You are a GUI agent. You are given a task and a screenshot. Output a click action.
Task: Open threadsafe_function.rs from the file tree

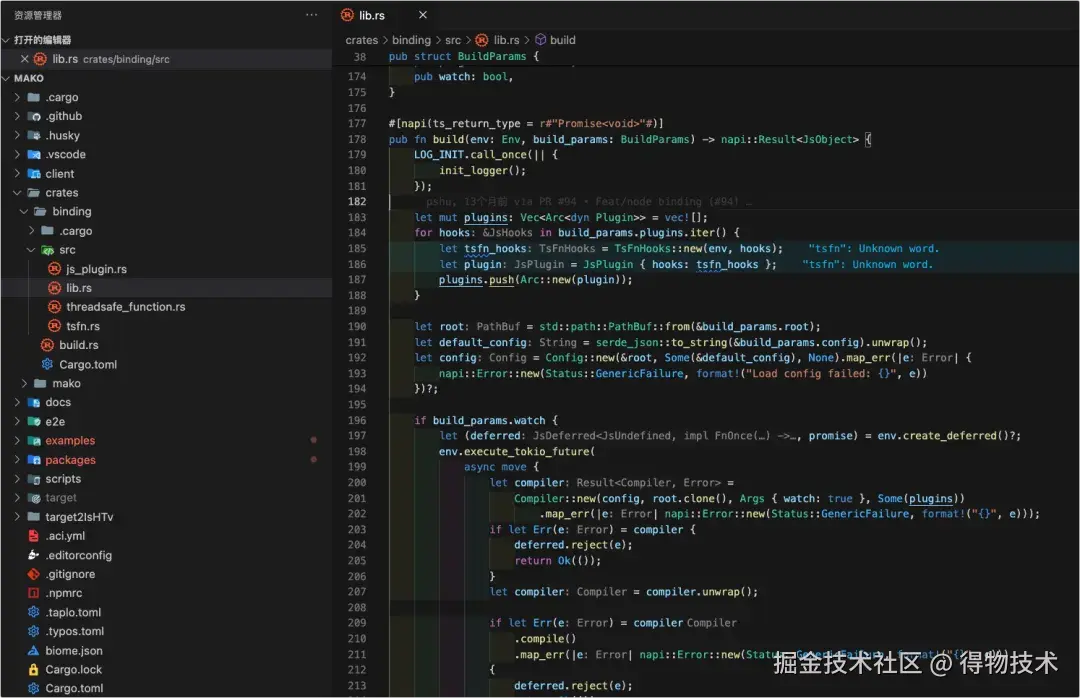click(x=125, y=307)
